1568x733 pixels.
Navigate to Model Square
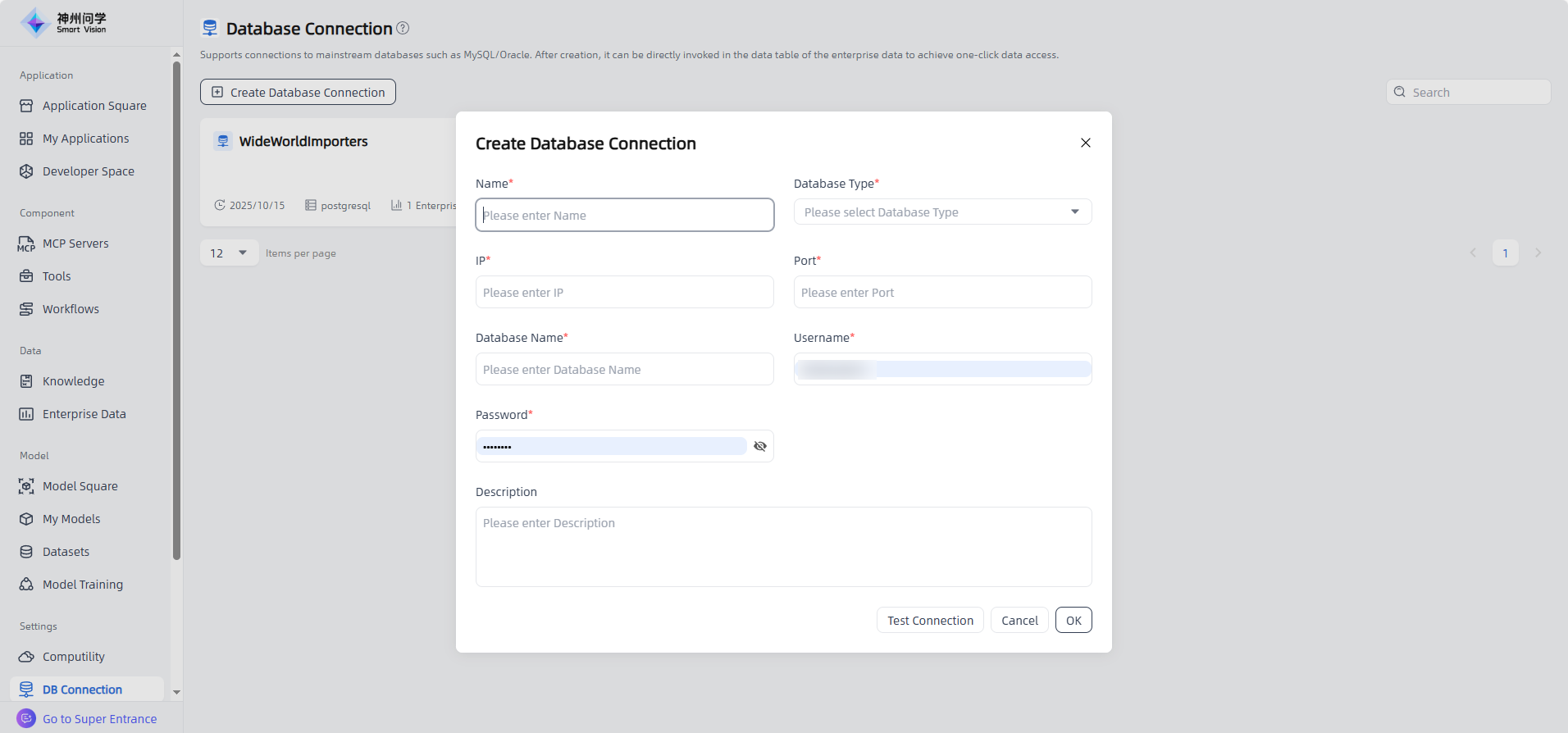pyautogui.click(x=80, y=486)
